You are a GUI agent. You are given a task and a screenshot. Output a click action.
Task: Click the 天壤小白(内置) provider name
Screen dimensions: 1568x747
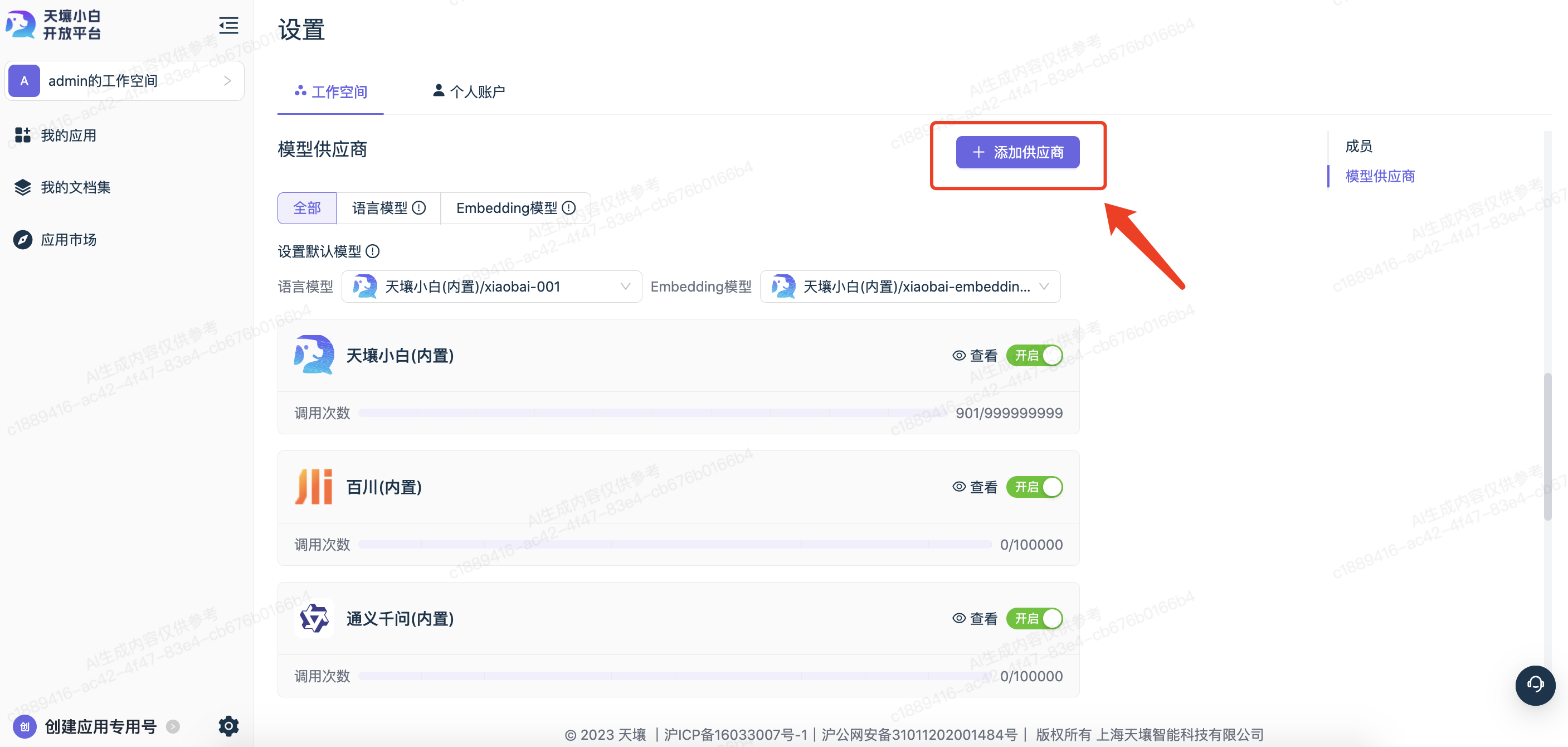[x=400, y=356]
